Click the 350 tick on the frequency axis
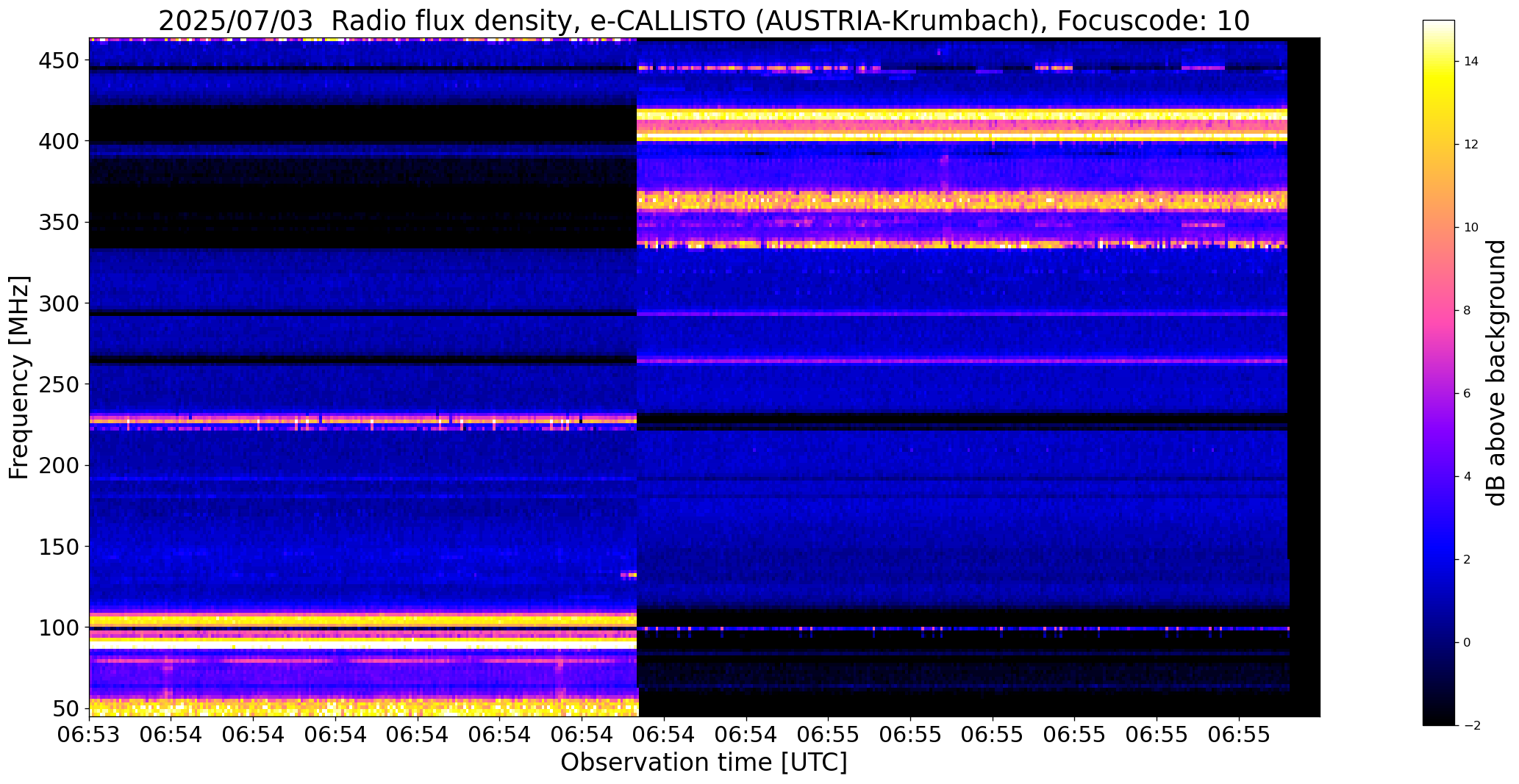This screenshot has width=1519, height=784. pyautogui.click(x=57, y=222)
